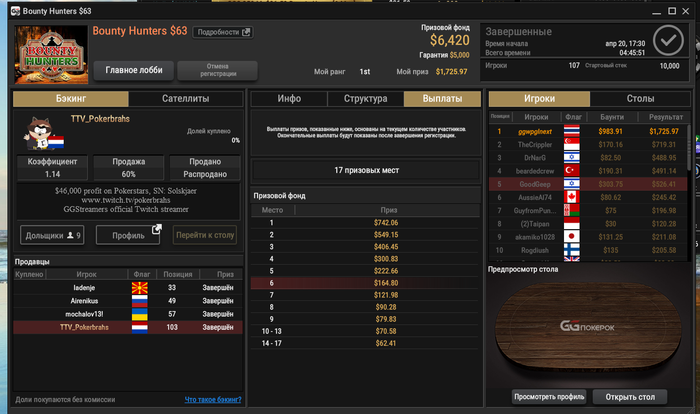
Task: Click the Canadian flag beside AussieAl74
Action: (572, 197)
